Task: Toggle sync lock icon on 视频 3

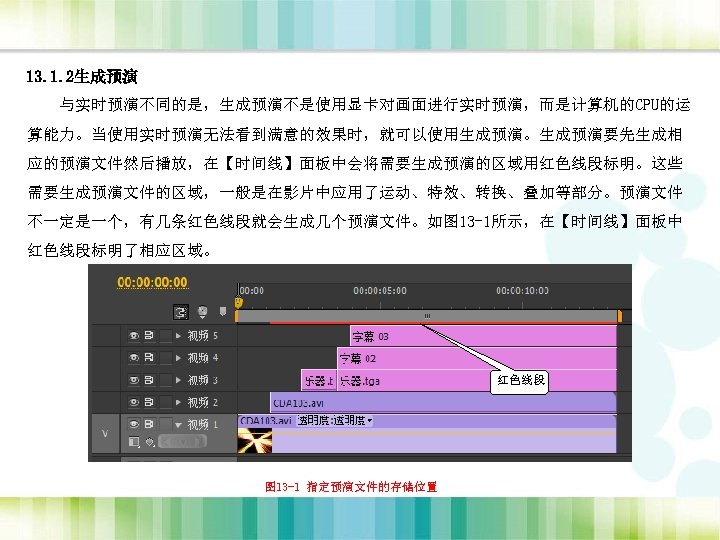Action: pyautogui.click(x=149, y=380)
